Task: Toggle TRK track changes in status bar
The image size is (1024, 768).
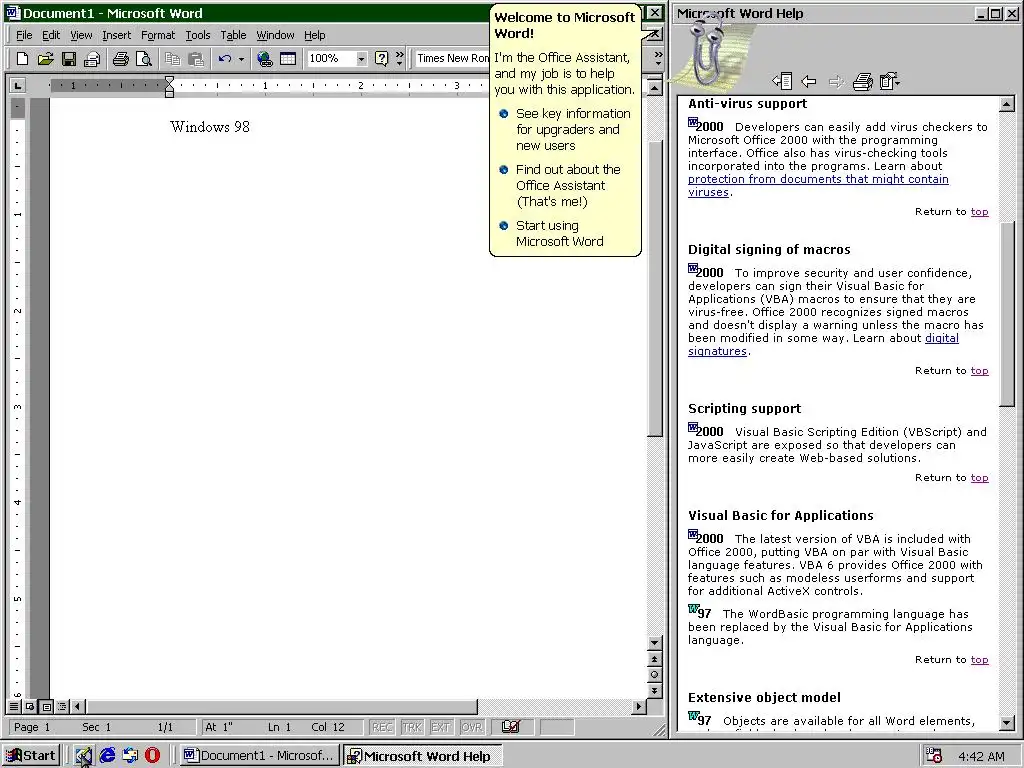Action: pyautogui.click(x=411, y=727)
